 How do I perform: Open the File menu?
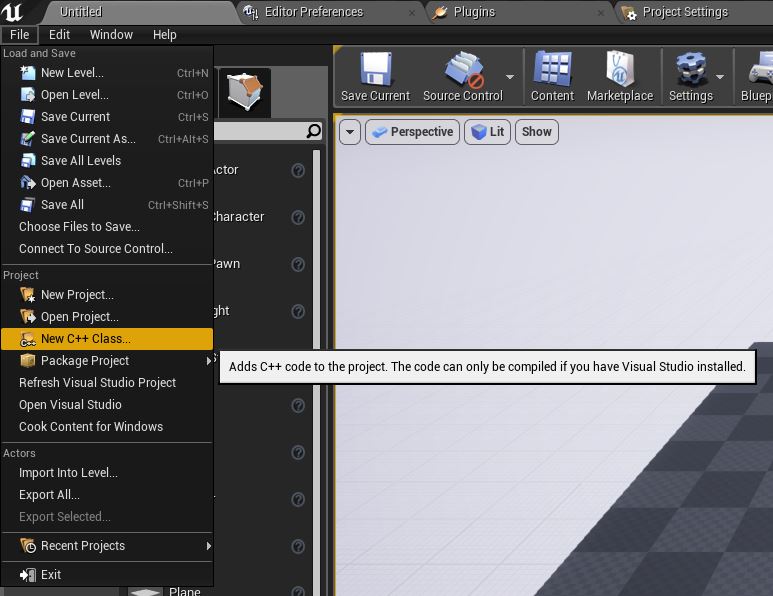tap(19, 35)
